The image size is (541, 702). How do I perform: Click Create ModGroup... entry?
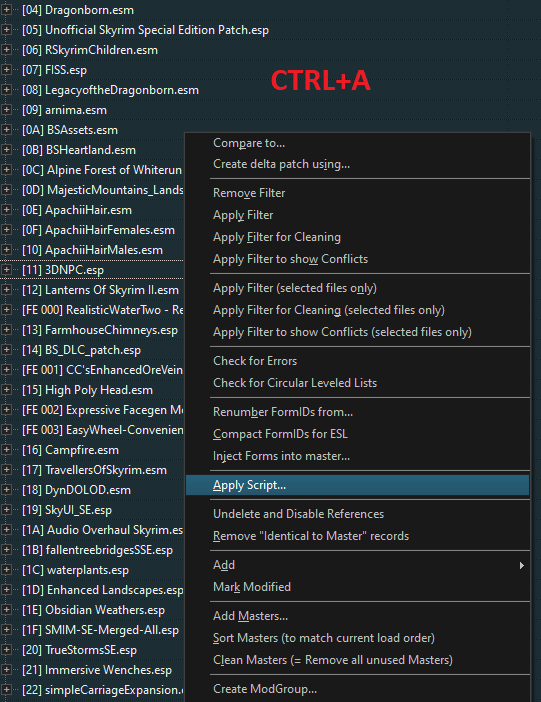(265, 689)
